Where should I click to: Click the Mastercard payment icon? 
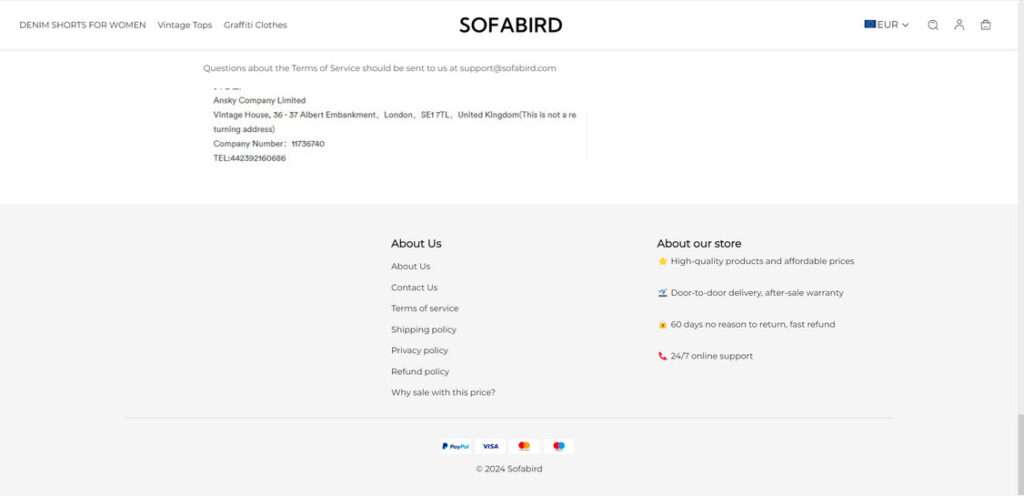(524, 446)
